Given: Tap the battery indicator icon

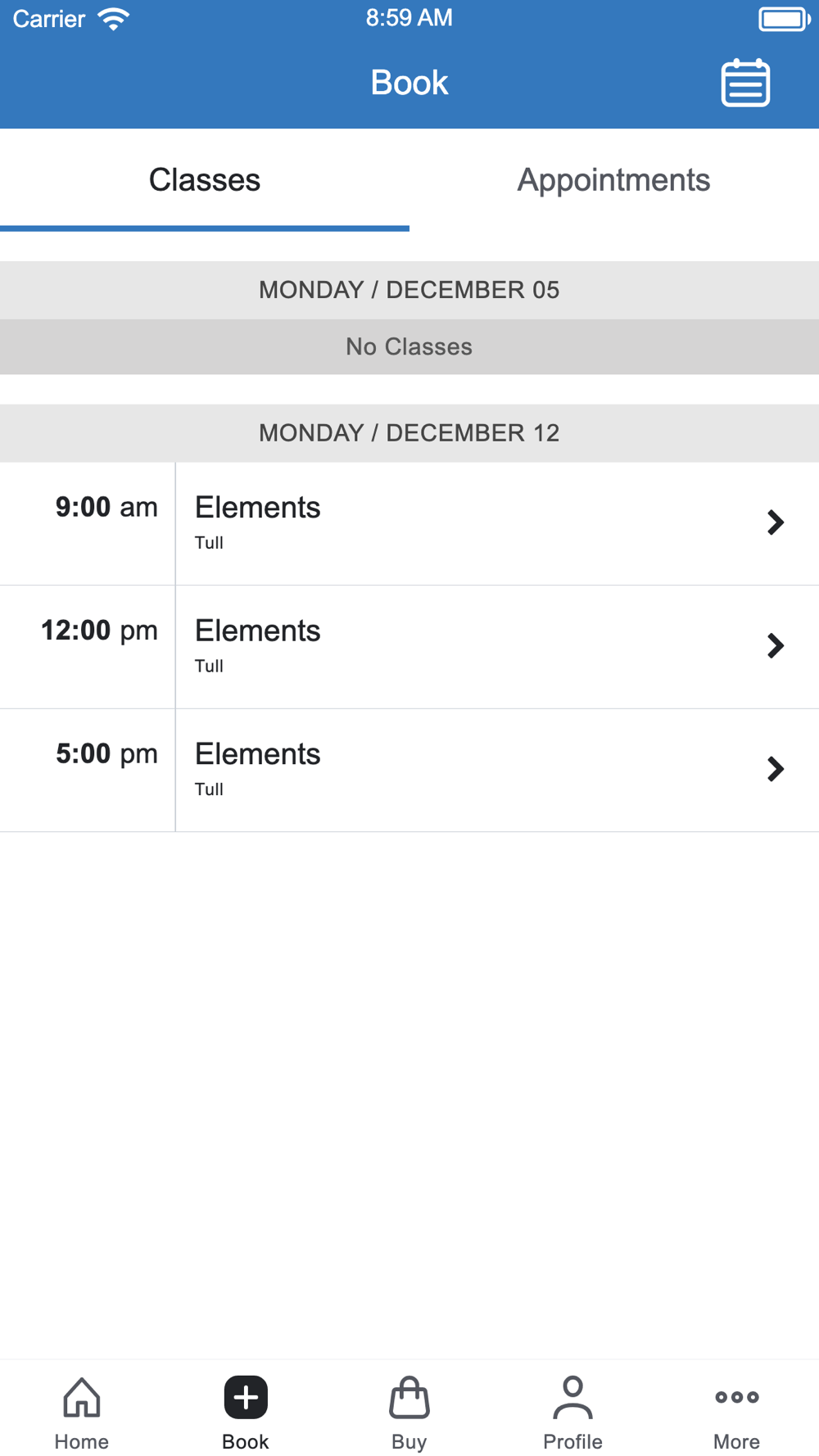Looking at the screenshot, I should [784, 19].
